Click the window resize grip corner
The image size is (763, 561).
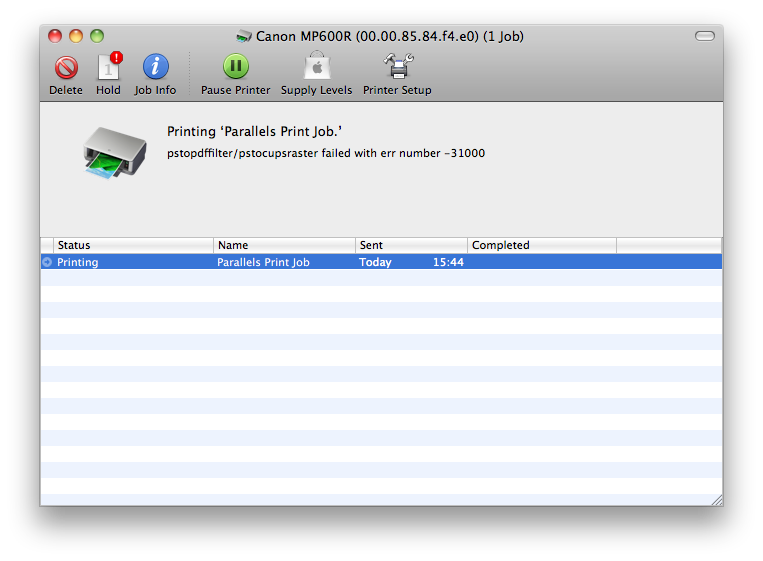point(717,500)
